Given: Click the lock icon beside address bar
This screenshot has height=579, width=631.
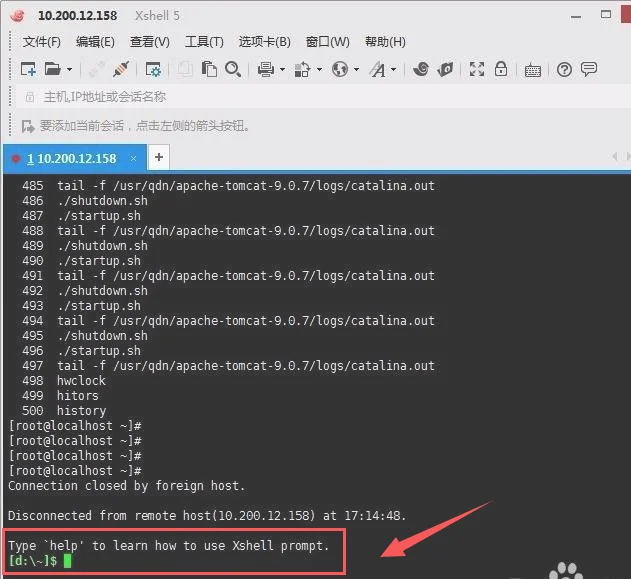Looking at the screenshot, I should coord(30,97).
